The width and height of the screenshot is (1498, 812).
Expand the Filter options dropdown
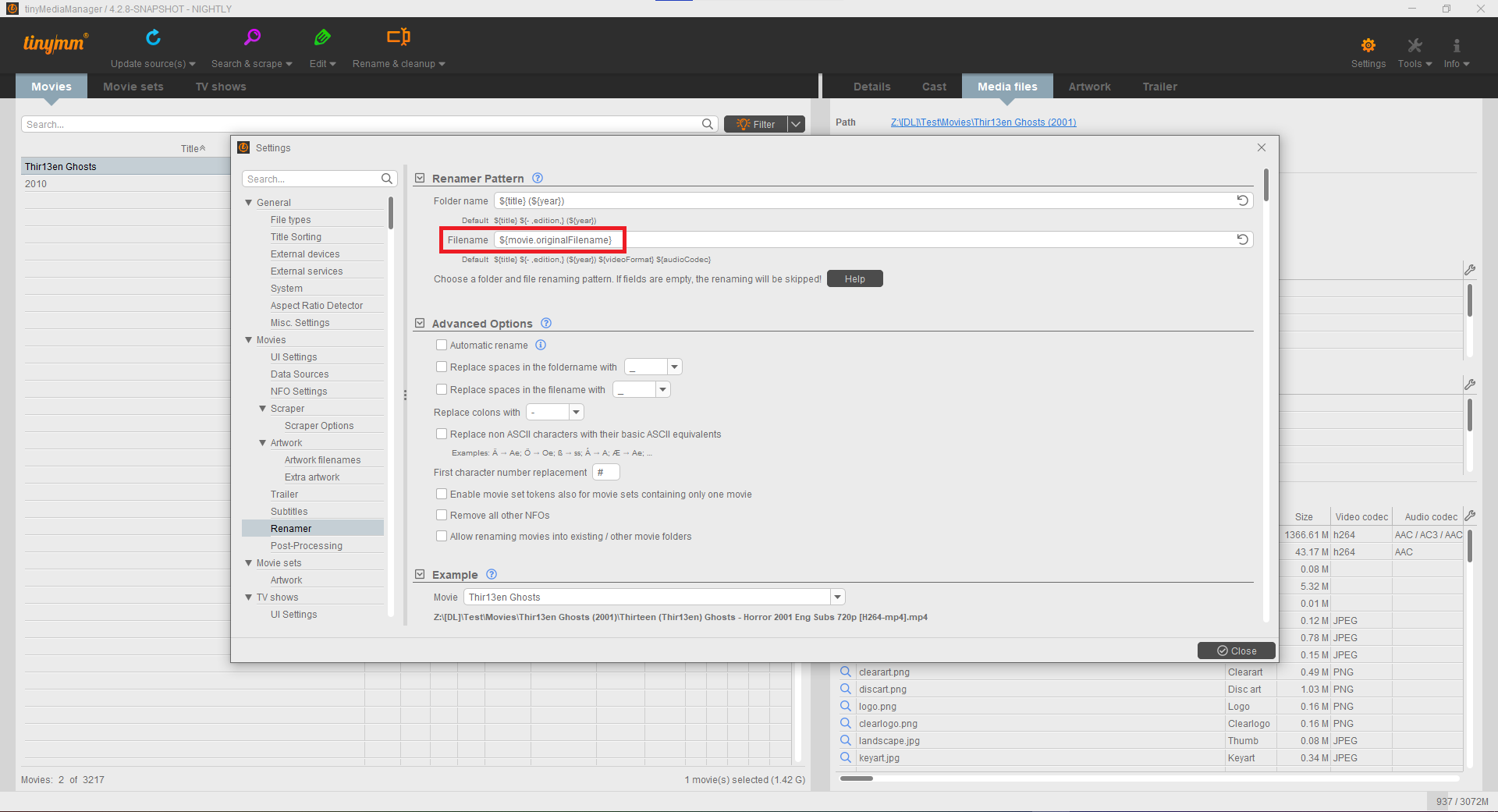[795, 123]
